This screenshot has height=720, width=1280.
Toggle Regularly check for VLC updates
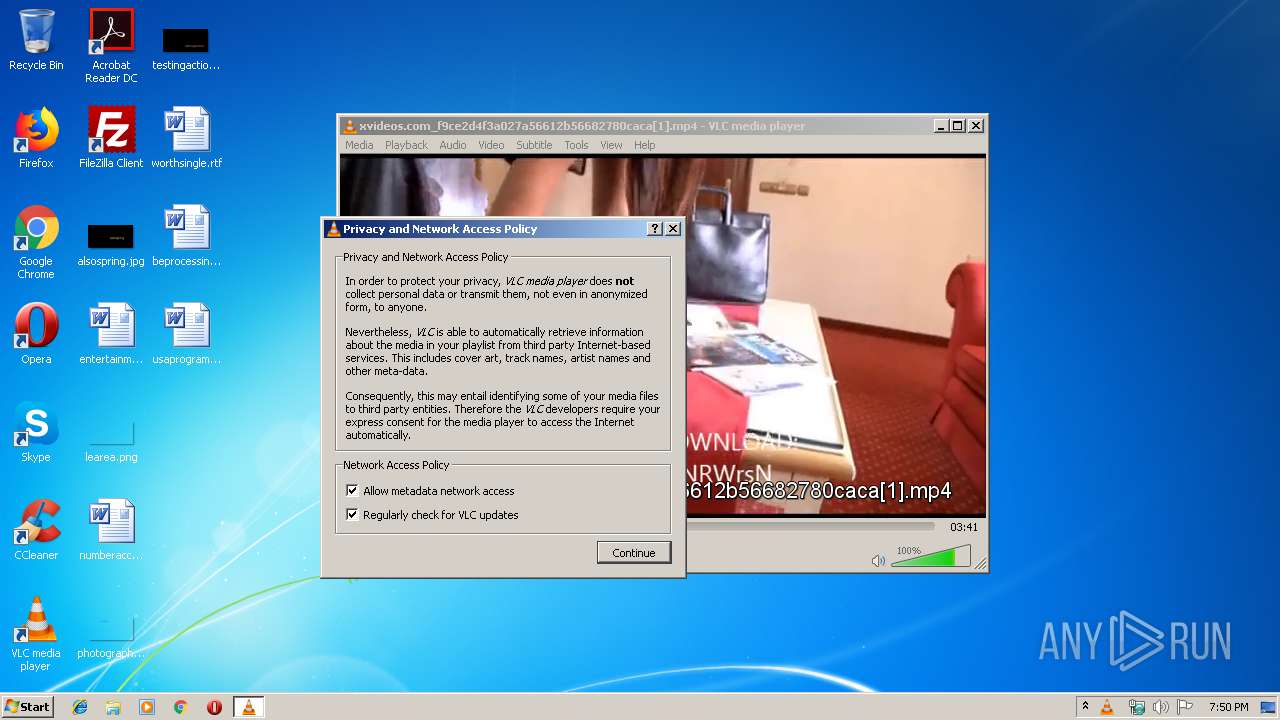(x=352, y=515)
